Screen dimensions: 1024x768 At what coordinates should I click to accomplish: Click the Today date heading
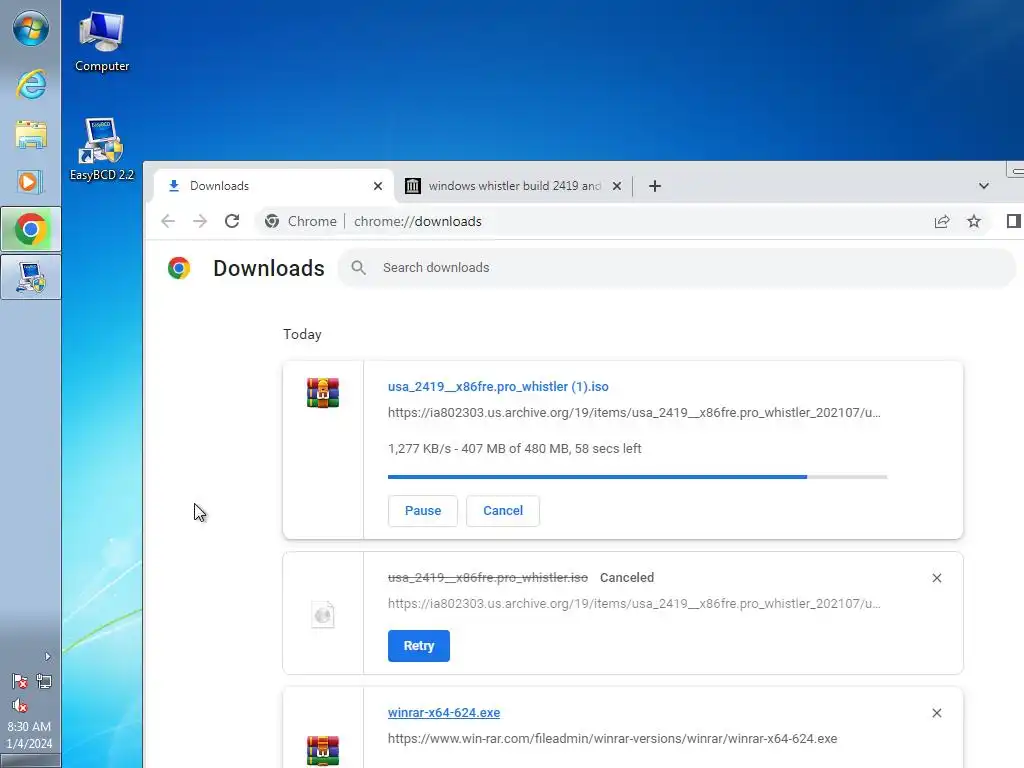tap(302, 334)
